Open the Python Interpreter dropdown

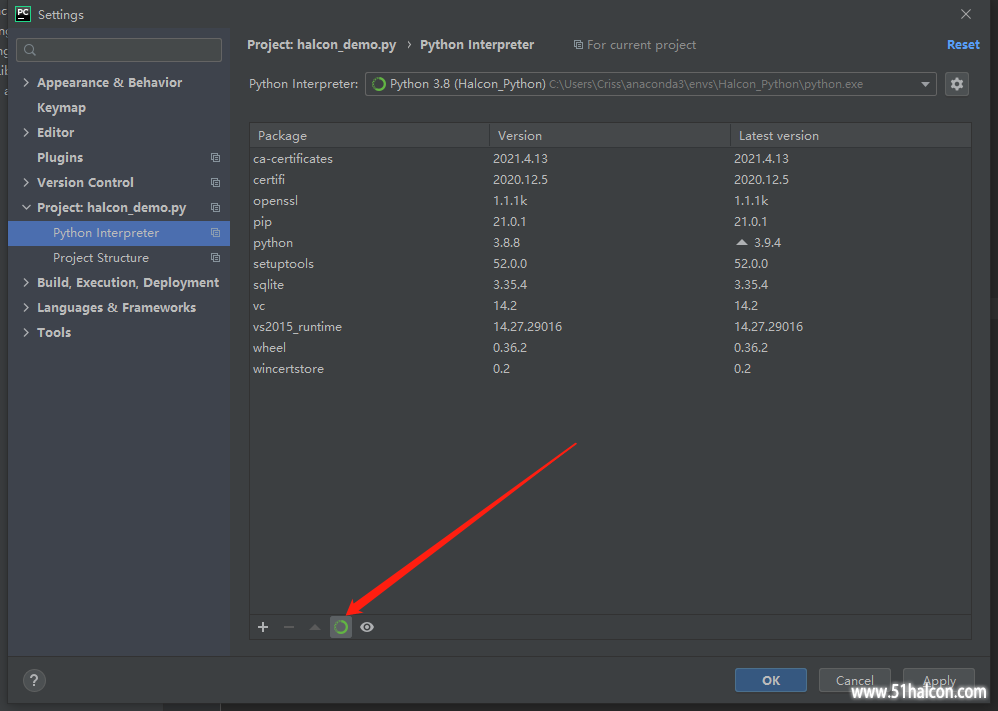click(650, 84)
